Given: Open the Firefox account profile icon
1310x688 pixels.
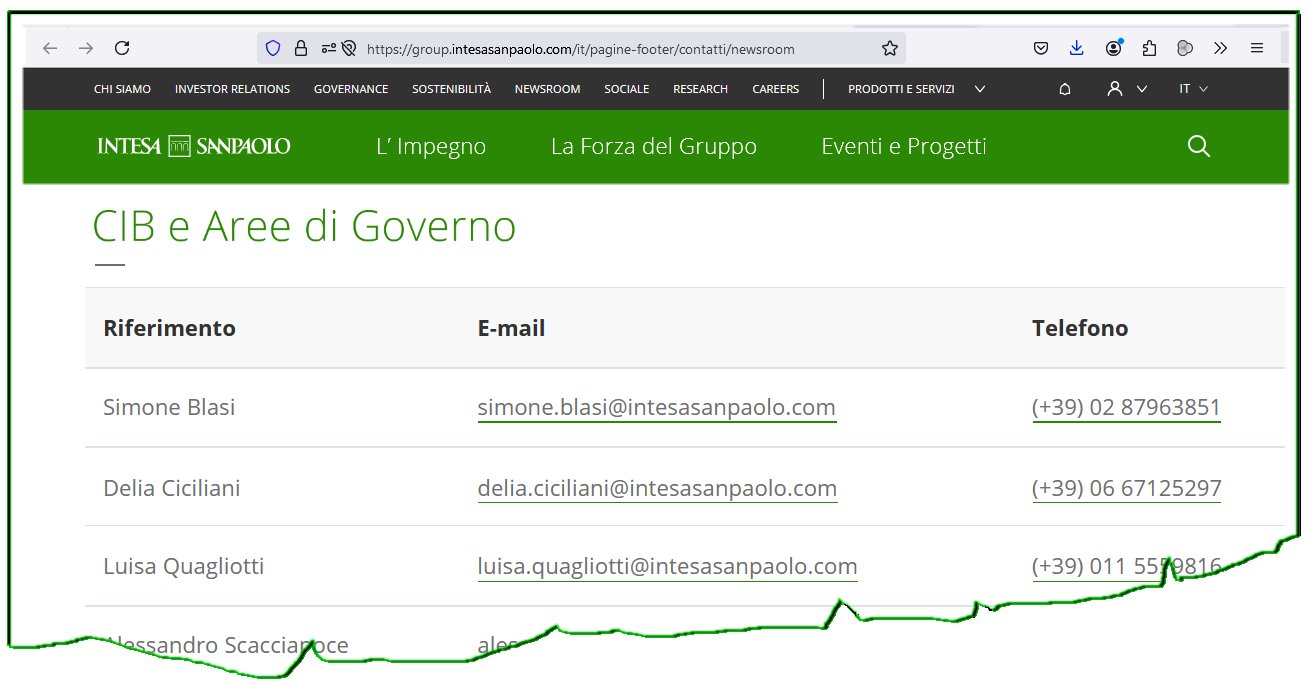Looking at the screenshot, I should pos(1114,48).
